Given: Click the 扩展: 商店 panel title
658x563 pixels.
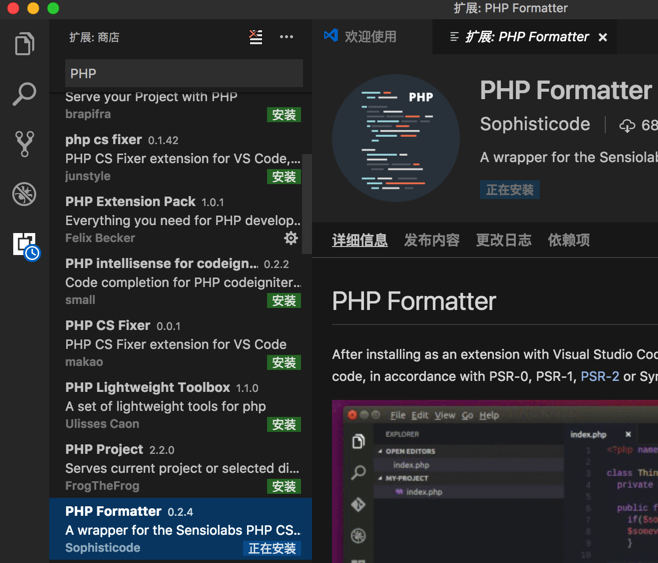Looking at the screenshot, I should (94, 37).
